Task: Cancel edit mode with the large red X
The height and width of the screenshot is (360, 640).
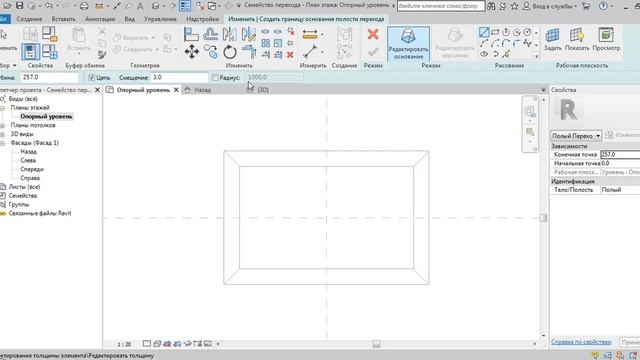Action: click(x=373, y=34)
